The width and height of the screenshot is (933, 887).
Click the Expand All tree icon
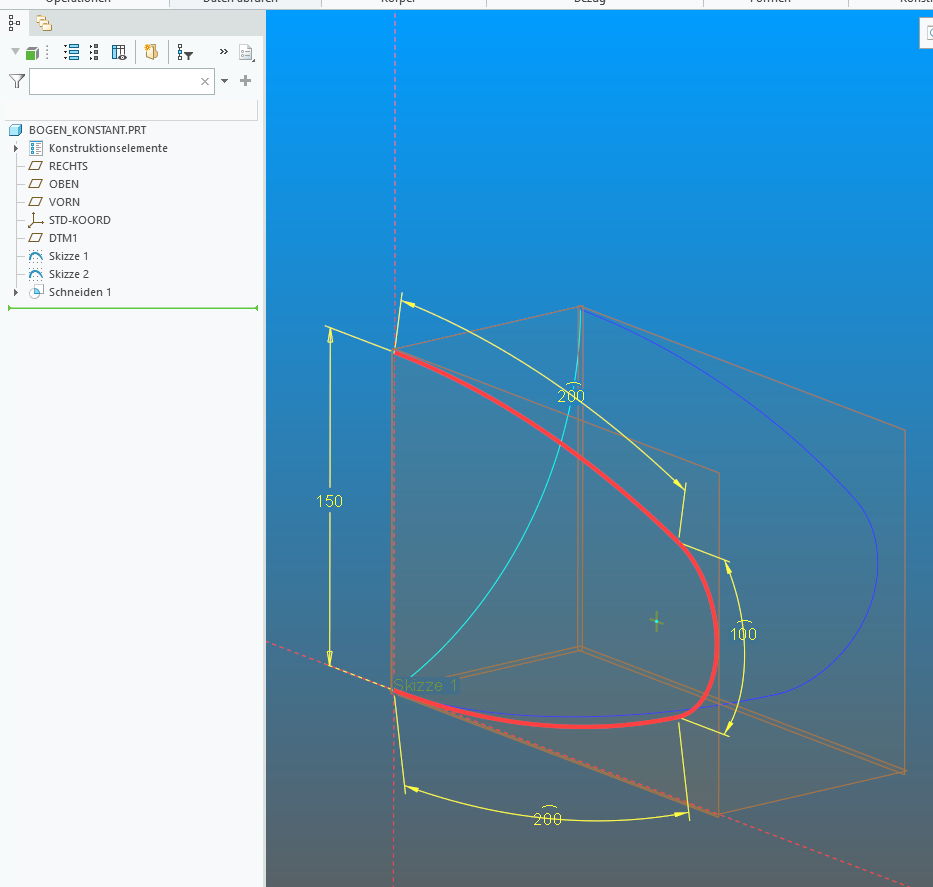(71, 52)
